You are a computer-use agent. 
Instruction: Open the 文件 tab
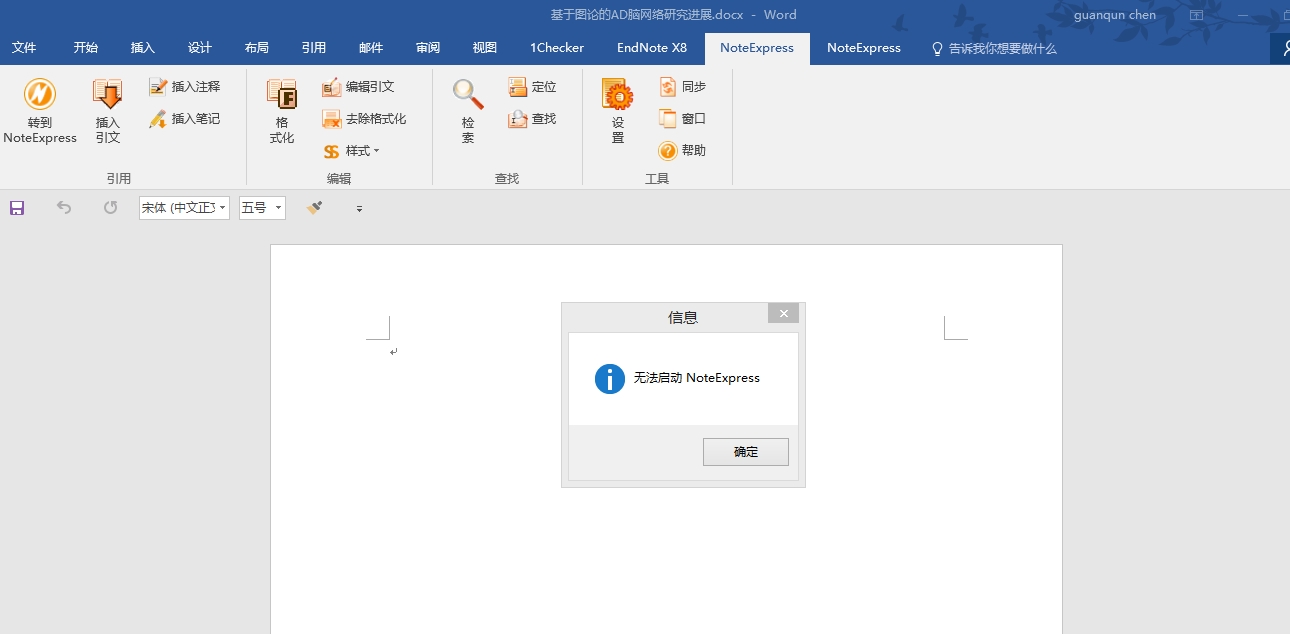point(24,48)
